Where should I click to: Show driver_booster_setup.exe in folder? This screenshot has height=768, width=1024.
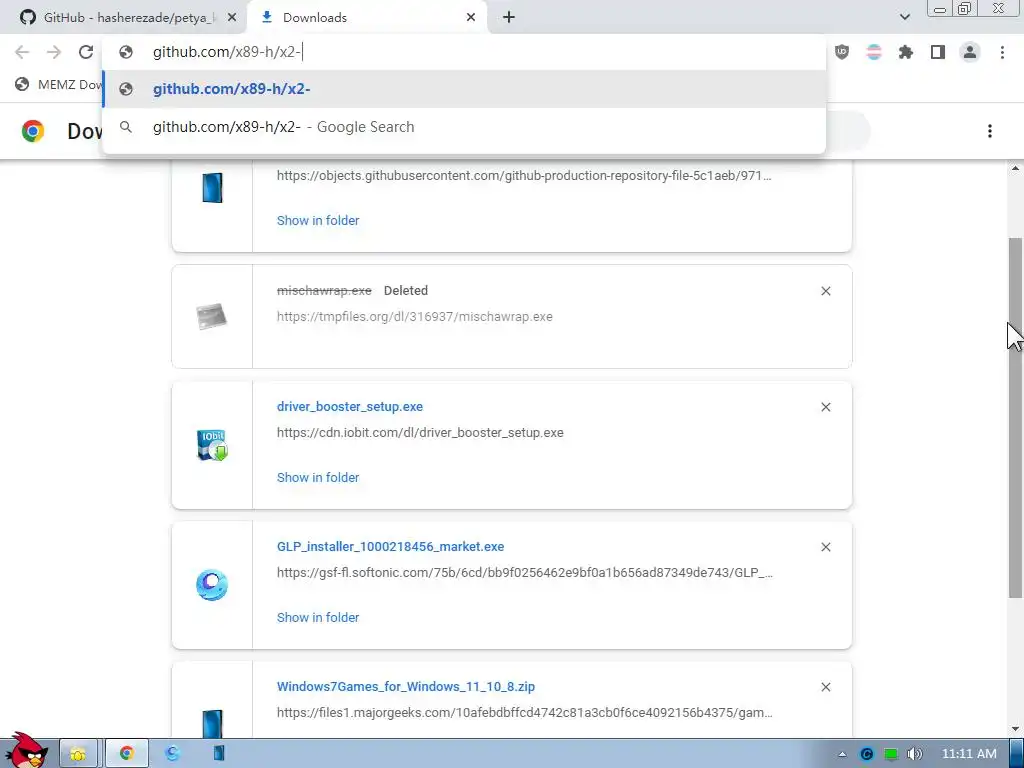(x=318, y=478)
